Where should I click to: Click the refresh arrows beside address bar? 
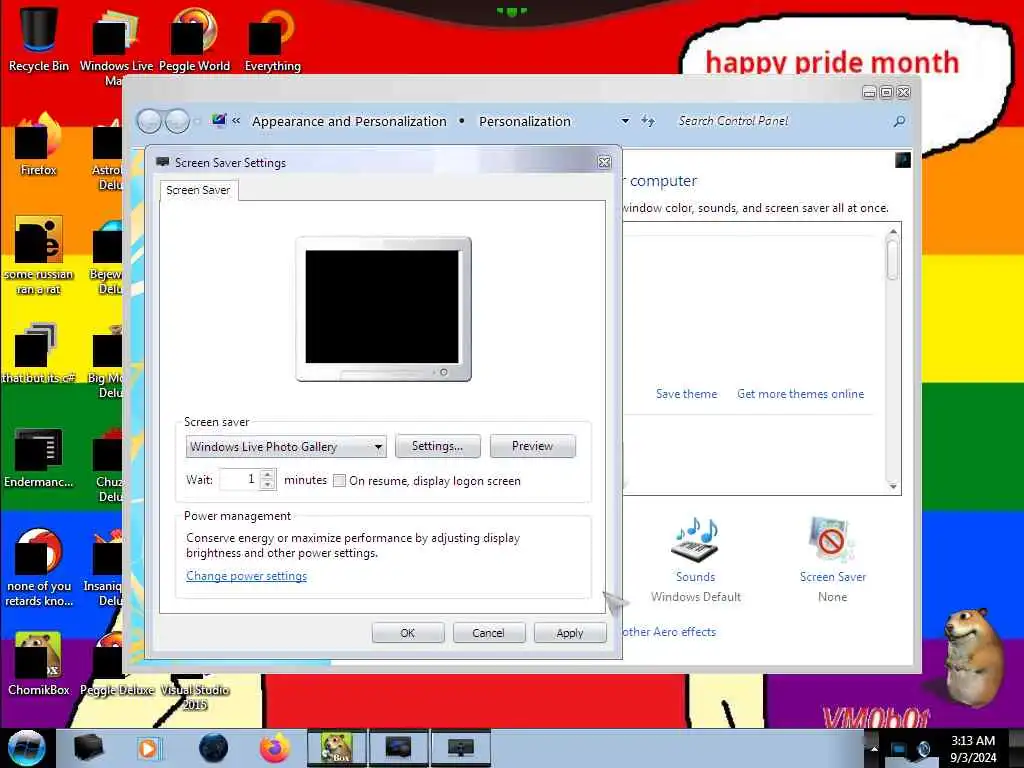click(648, 121)
